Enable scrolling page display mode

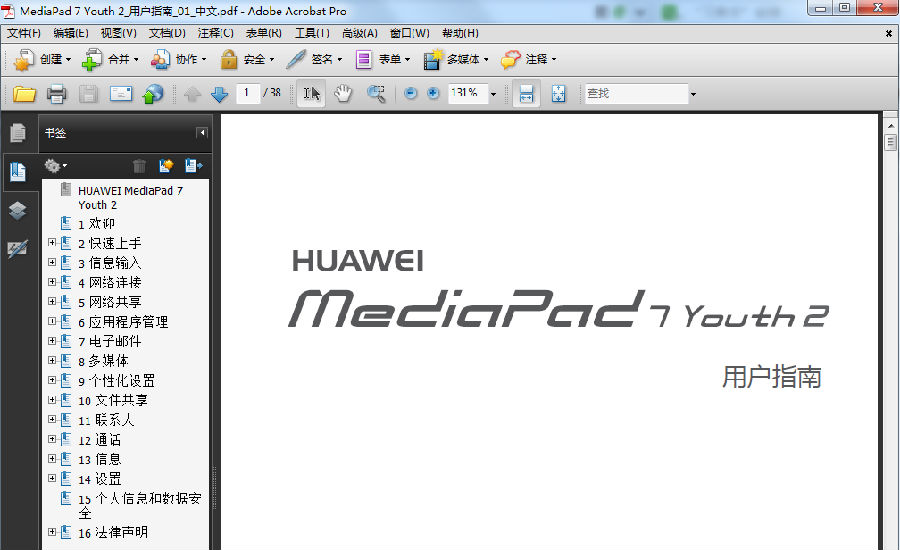click(526, 93)
